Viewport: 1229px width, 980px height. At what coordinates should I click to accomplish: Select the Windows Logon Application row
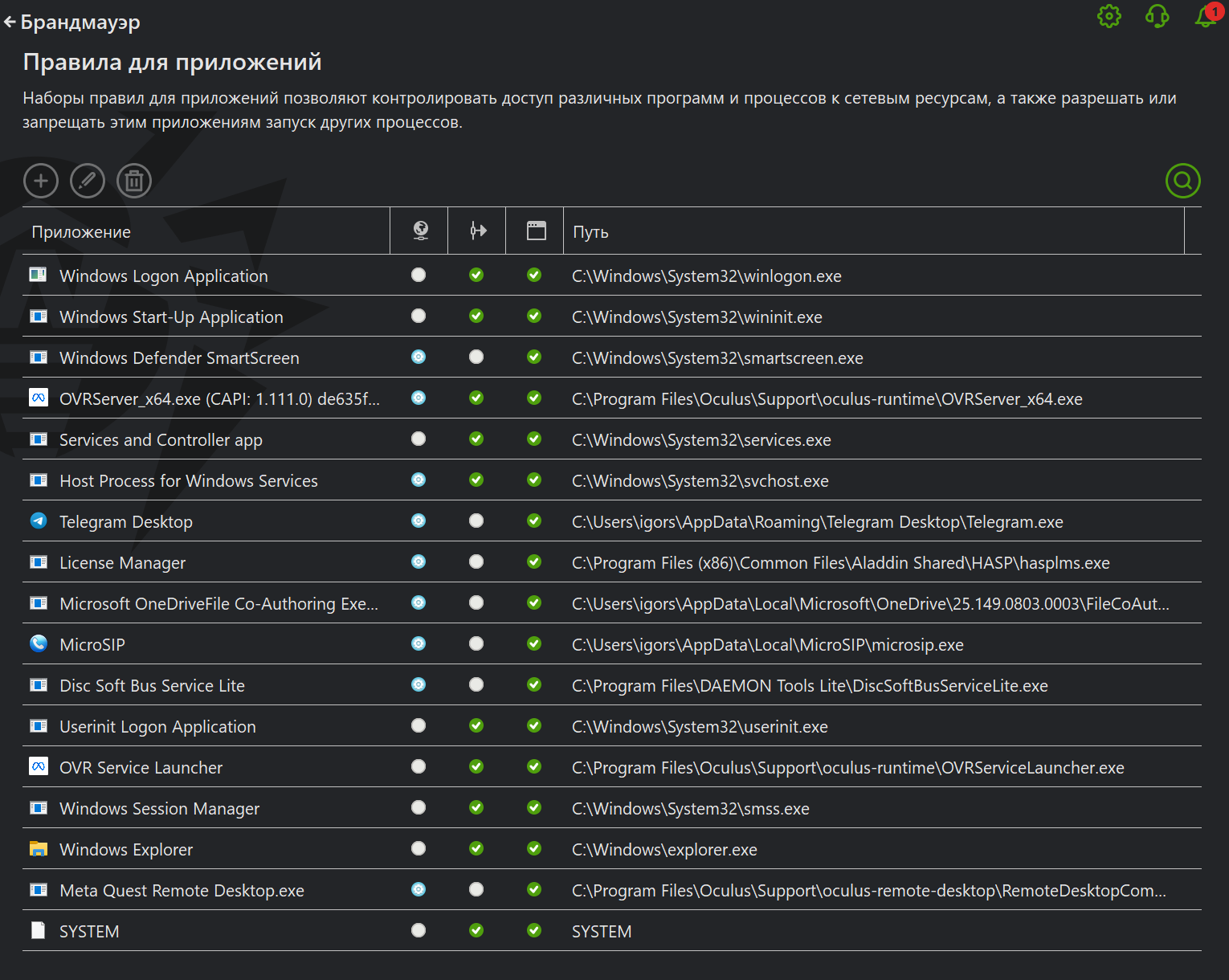(x=612, y=276)
